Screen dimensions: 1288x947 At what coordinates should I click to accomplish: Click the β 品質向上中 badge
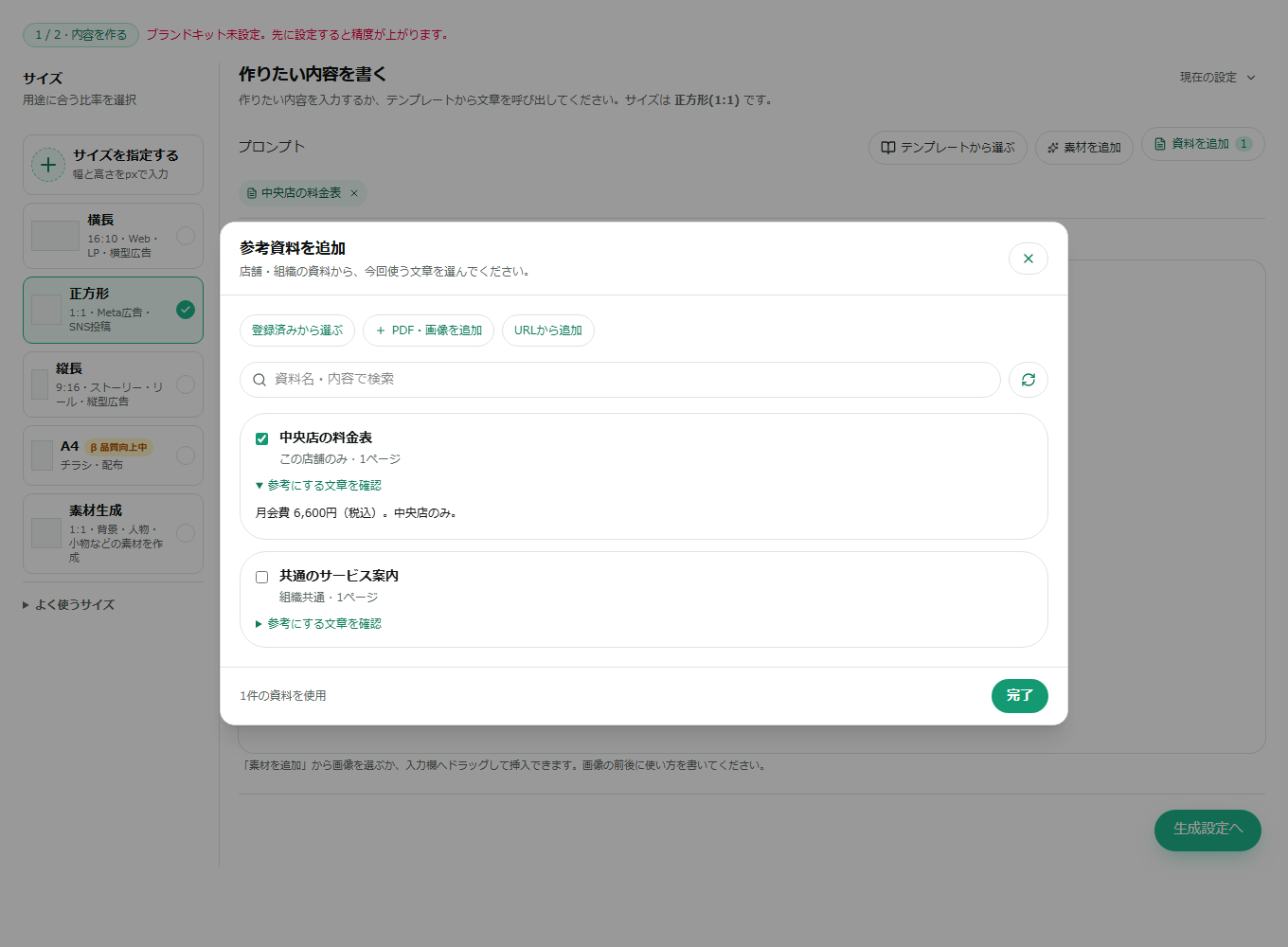[118, 447]
